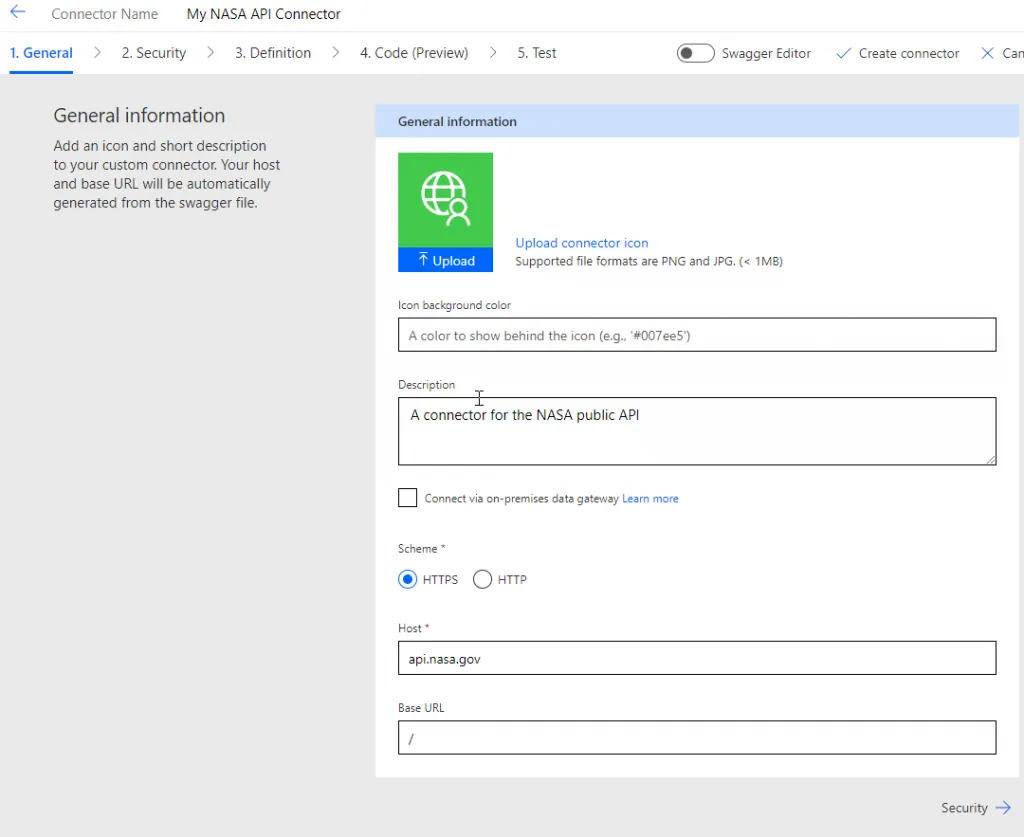
Task: Click the Cancel X icon
Action: 988,53
